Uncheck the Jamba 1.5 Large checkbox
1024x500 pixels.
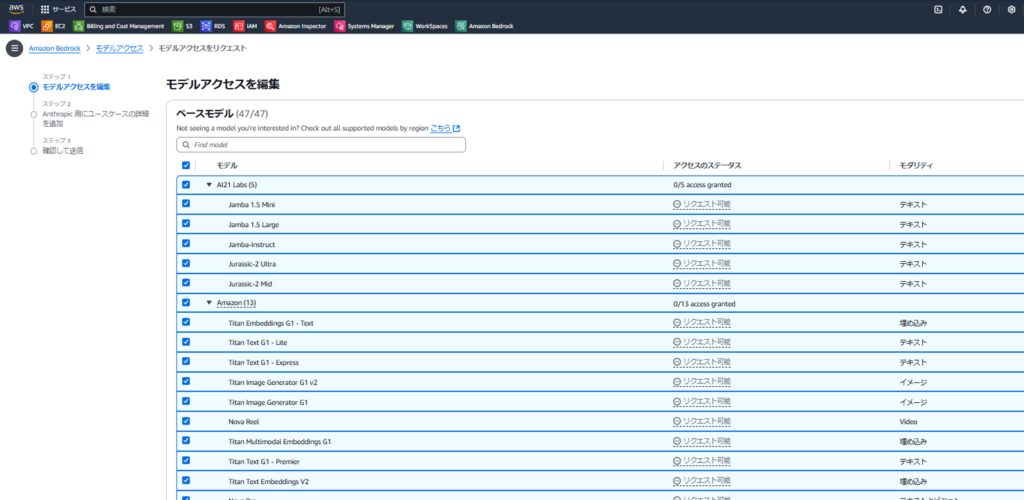186,223
